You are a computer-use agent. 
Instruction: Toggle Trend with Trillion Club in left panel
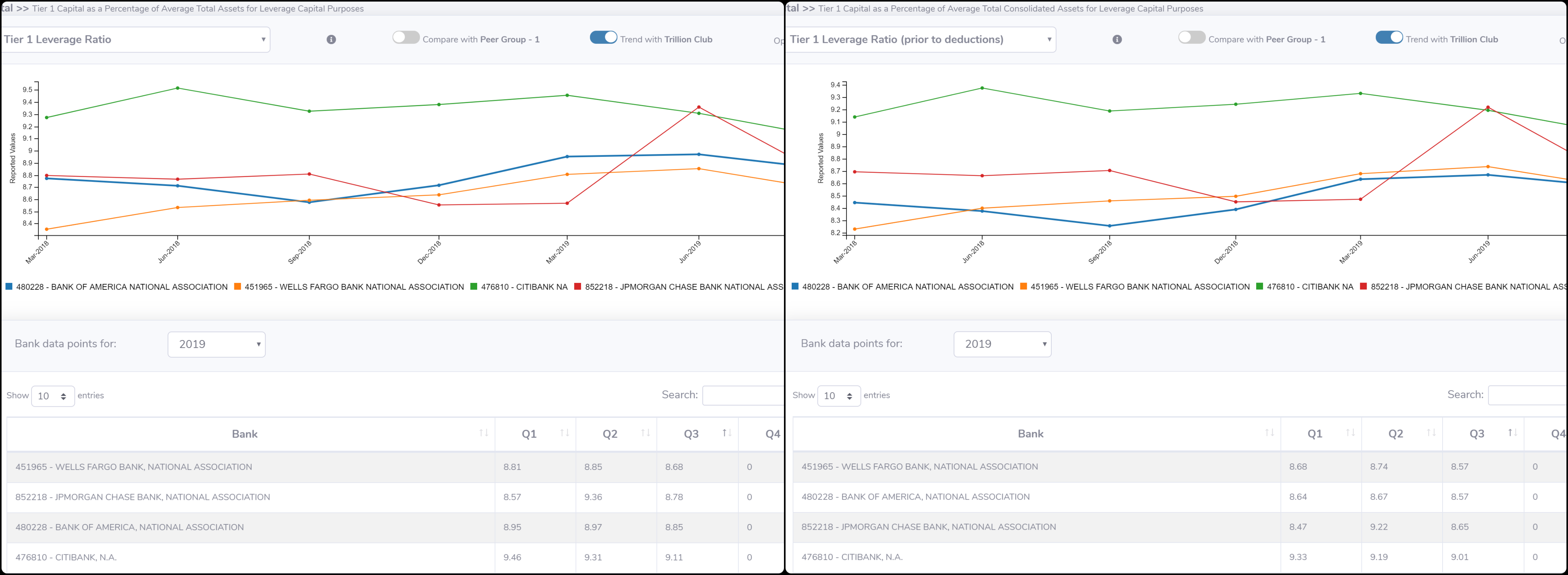click(603, 38)
